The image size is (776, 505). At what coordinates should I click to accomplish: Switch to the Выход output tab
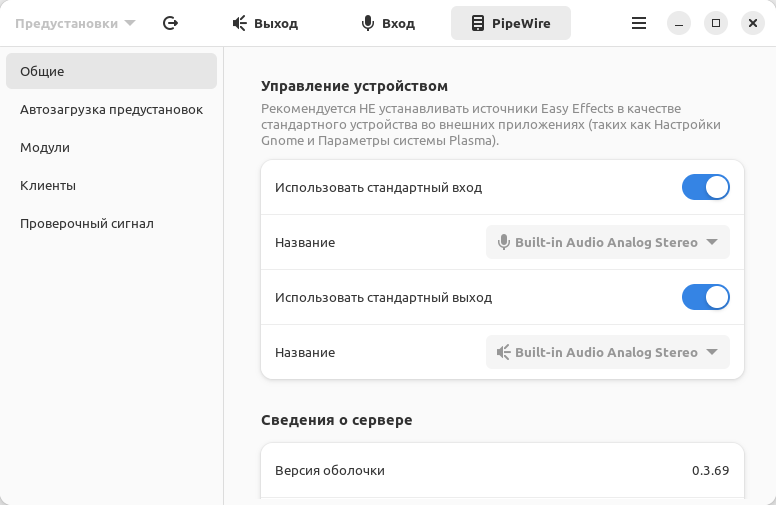point(265,23)
